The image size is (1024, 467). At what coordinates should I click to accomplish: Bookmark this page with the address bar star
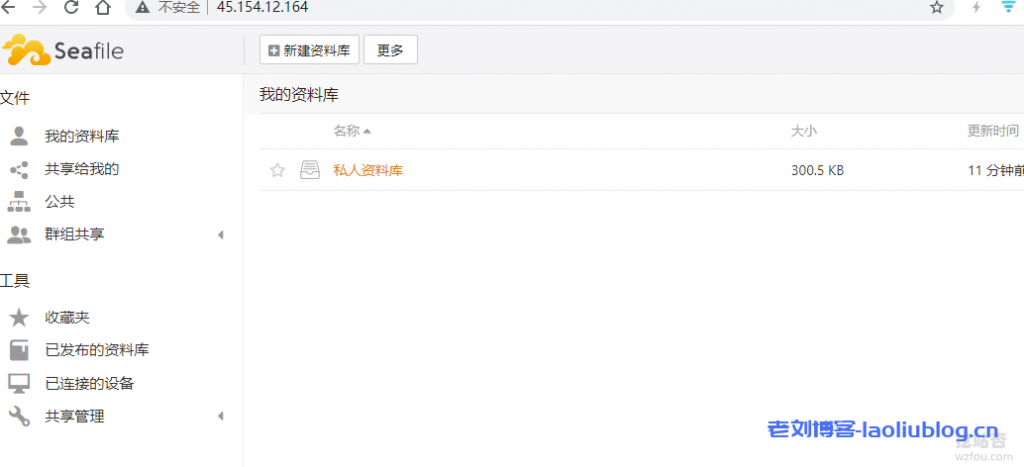937,7
